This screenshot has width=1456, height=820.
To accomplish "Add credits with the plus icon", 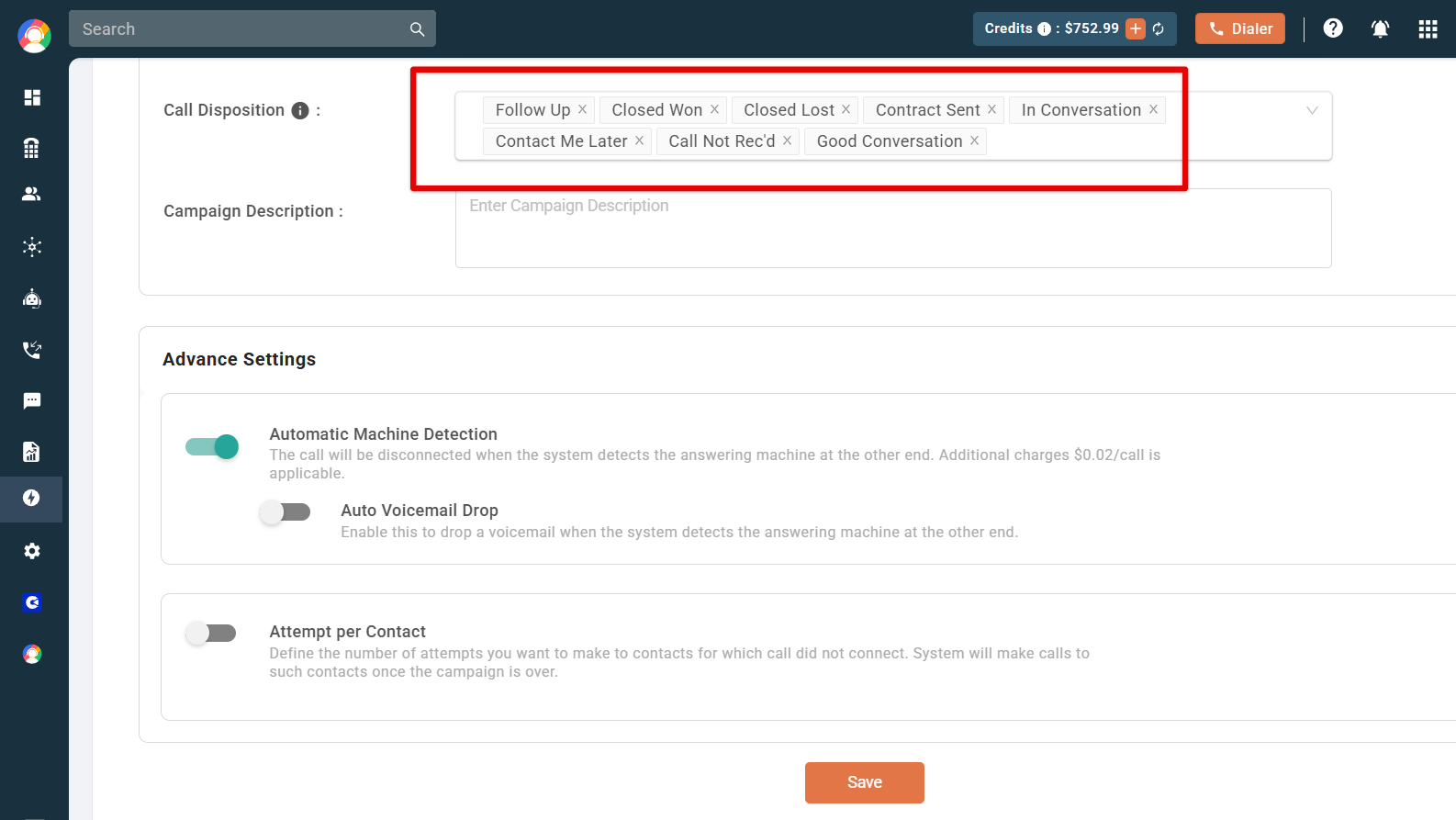I will (x=1136, y=28).
